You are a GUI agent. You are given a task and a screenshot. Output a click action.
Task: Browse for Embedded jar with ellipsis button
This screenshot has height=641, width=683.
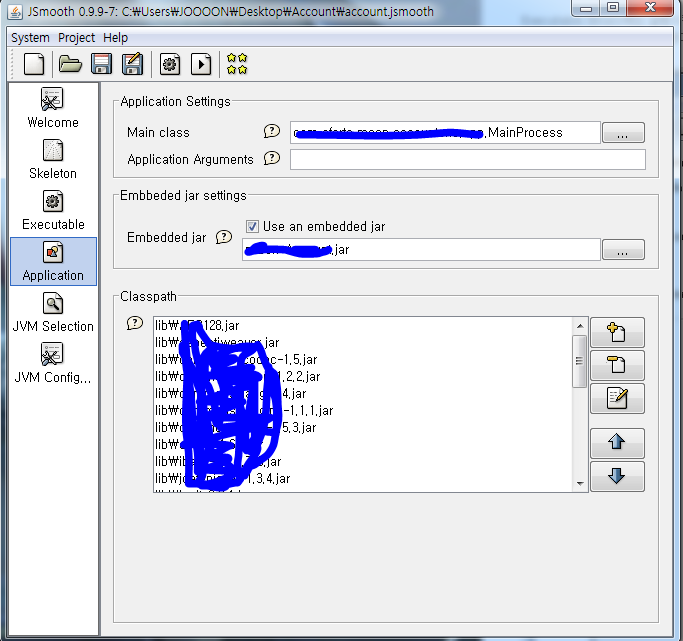click(x=623, y=250)
